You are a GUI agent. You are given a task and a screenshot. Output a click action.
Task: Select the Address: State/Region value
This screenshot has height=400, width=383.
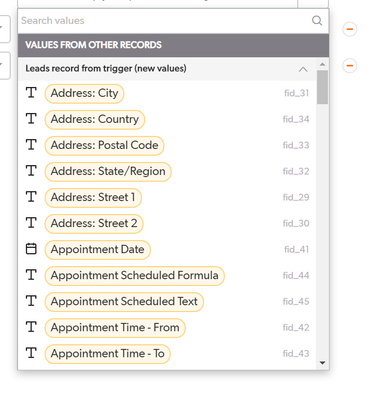click(x=108, y=171)
